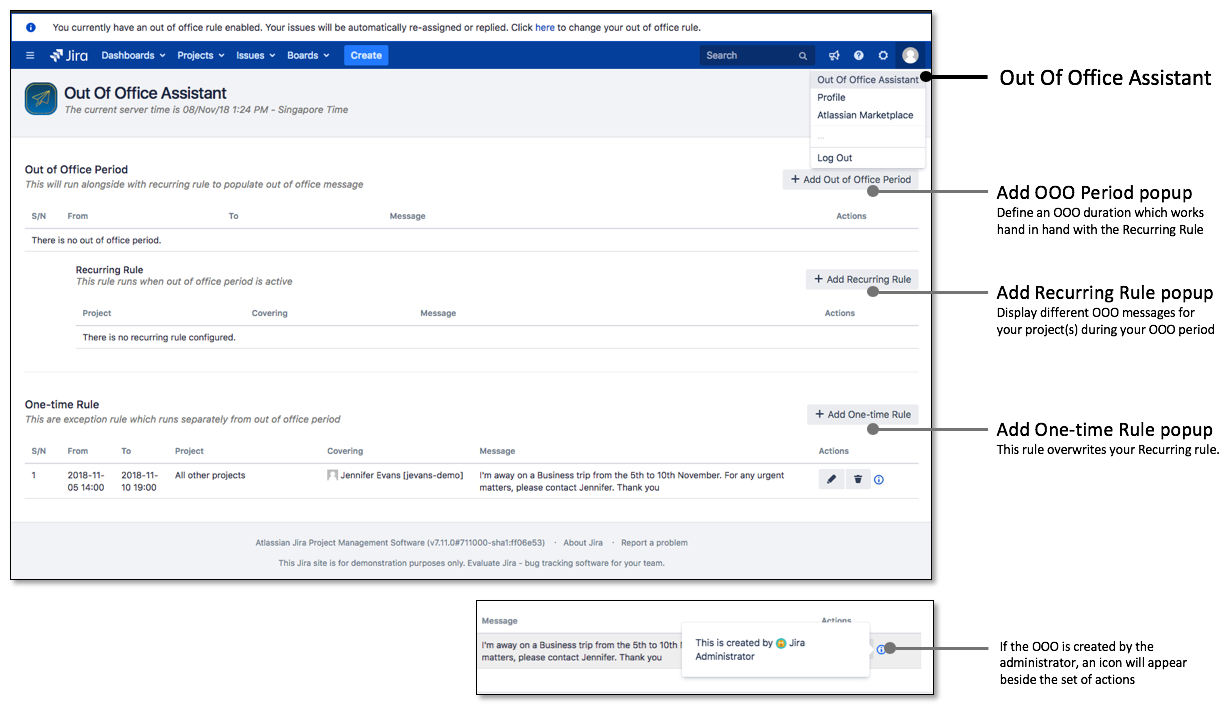The width and height of the screenshot is (1228, 718).
Task: Click the info icon beside rule actions
Action: tap(879, 480)
